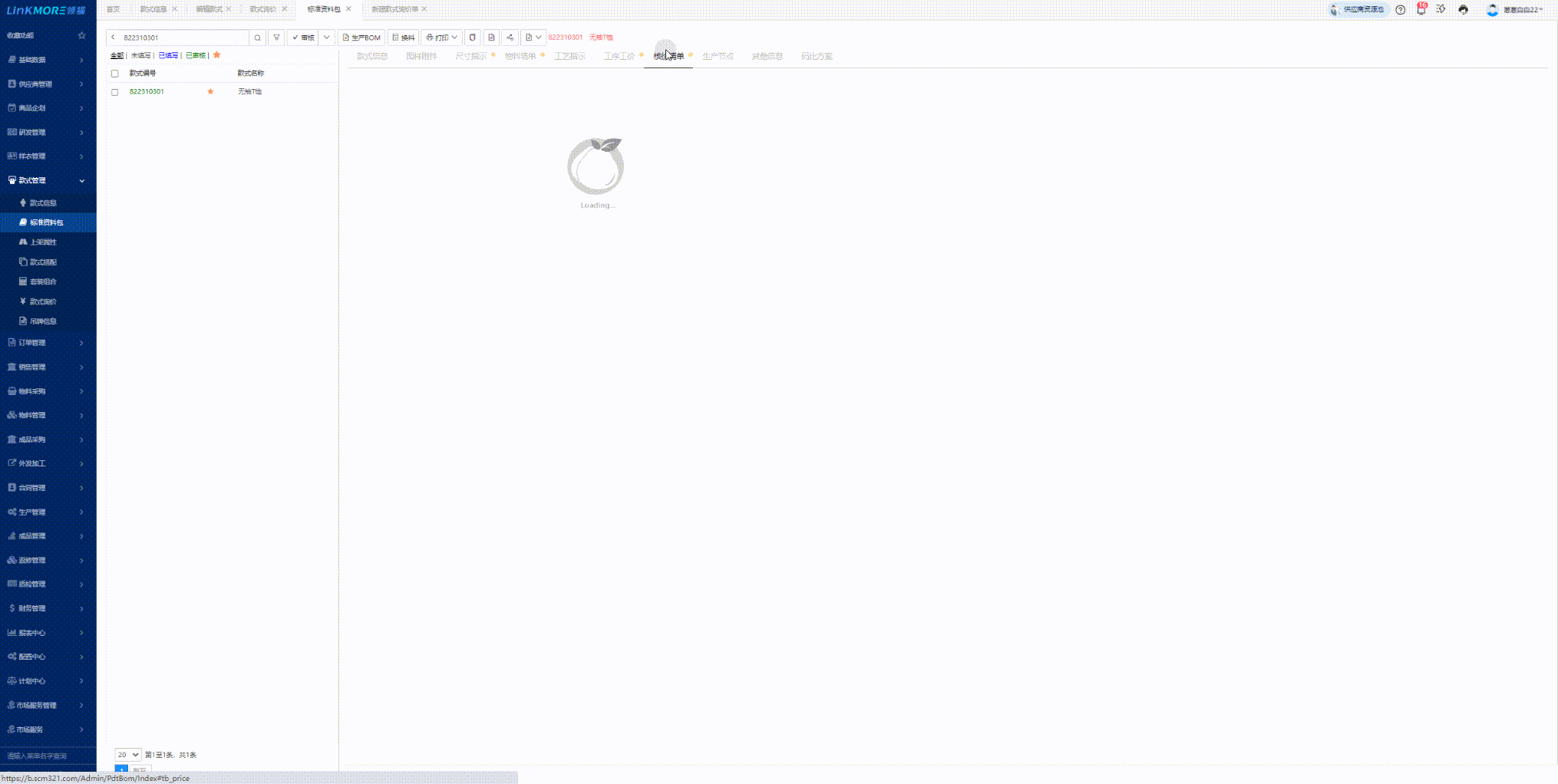Filter the list by the orange star icon

[x=217, y=55]
